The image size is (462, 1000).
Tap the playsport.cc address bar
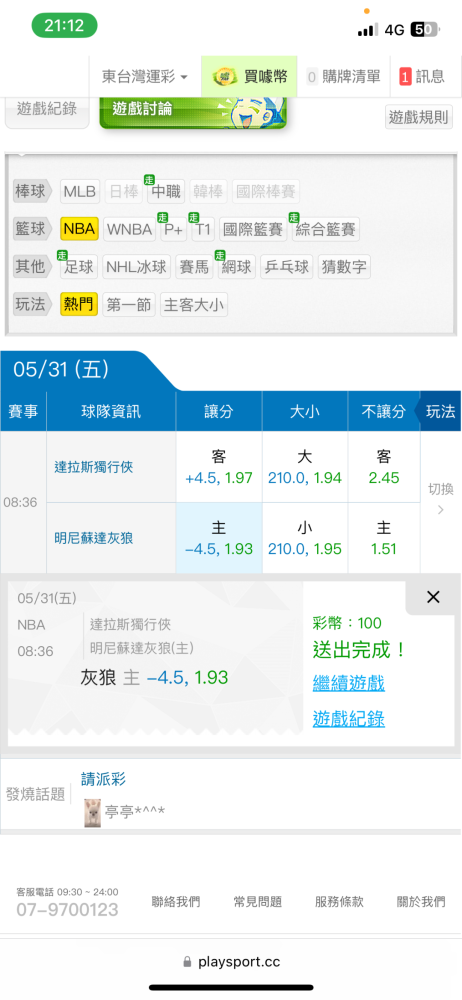click(x=231, y=961)
